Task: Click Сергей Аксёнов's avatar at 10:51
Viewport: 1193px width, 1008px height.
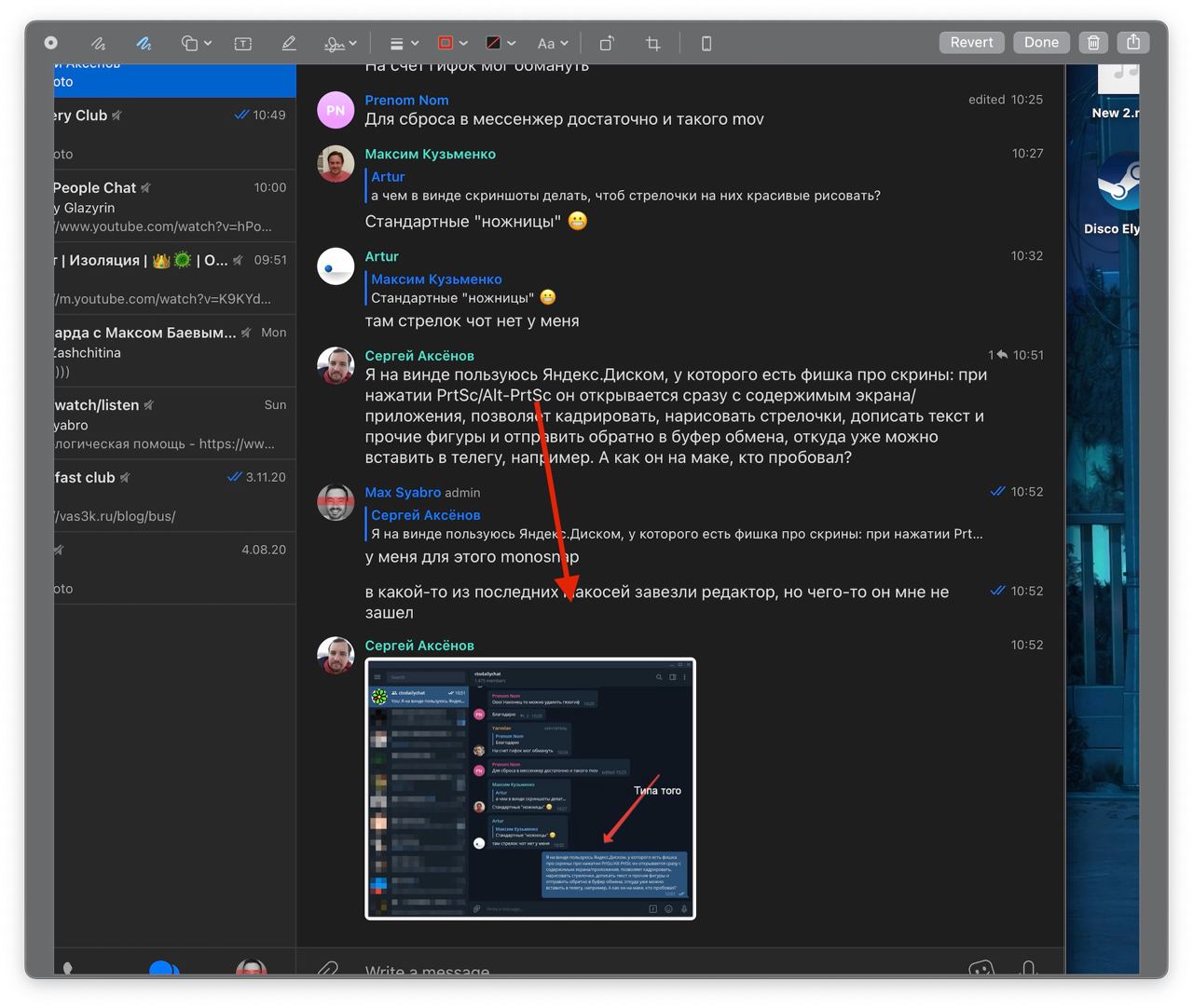Action: click(x=336, y=366)
